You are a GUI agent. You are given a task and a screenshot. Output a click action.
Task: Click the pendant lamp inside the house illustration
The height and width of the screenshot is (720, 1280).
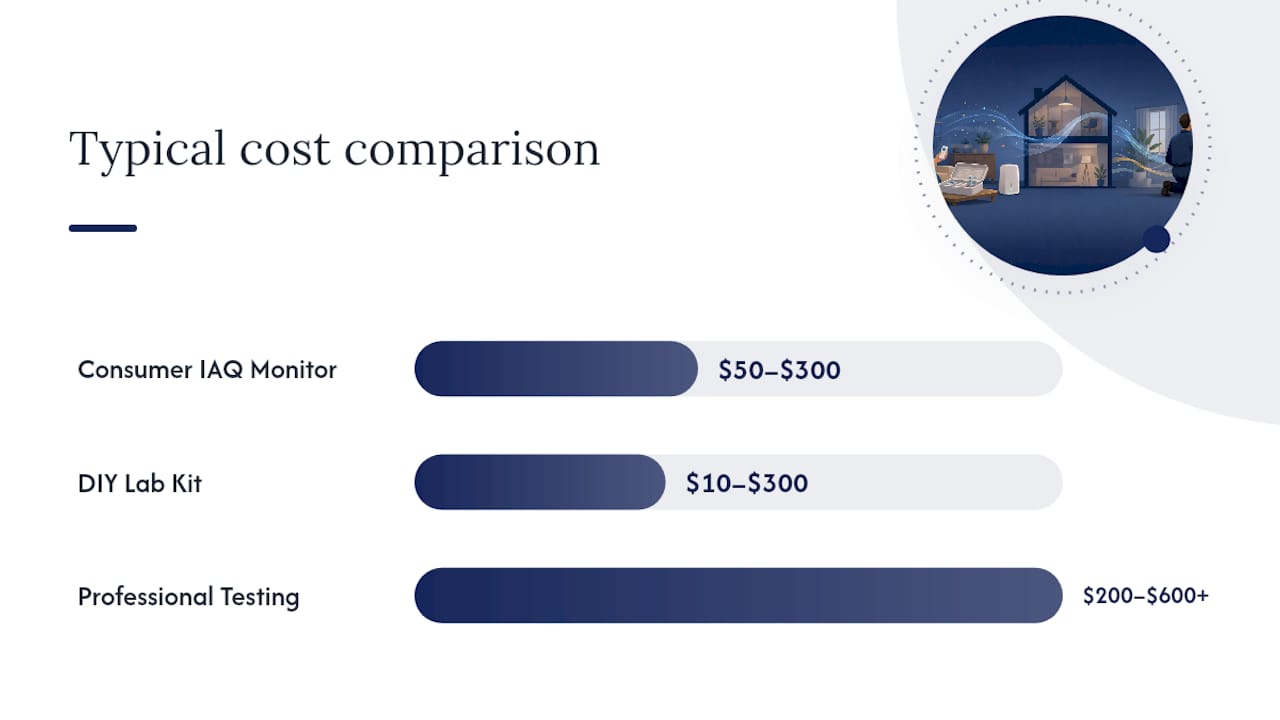1065,98
